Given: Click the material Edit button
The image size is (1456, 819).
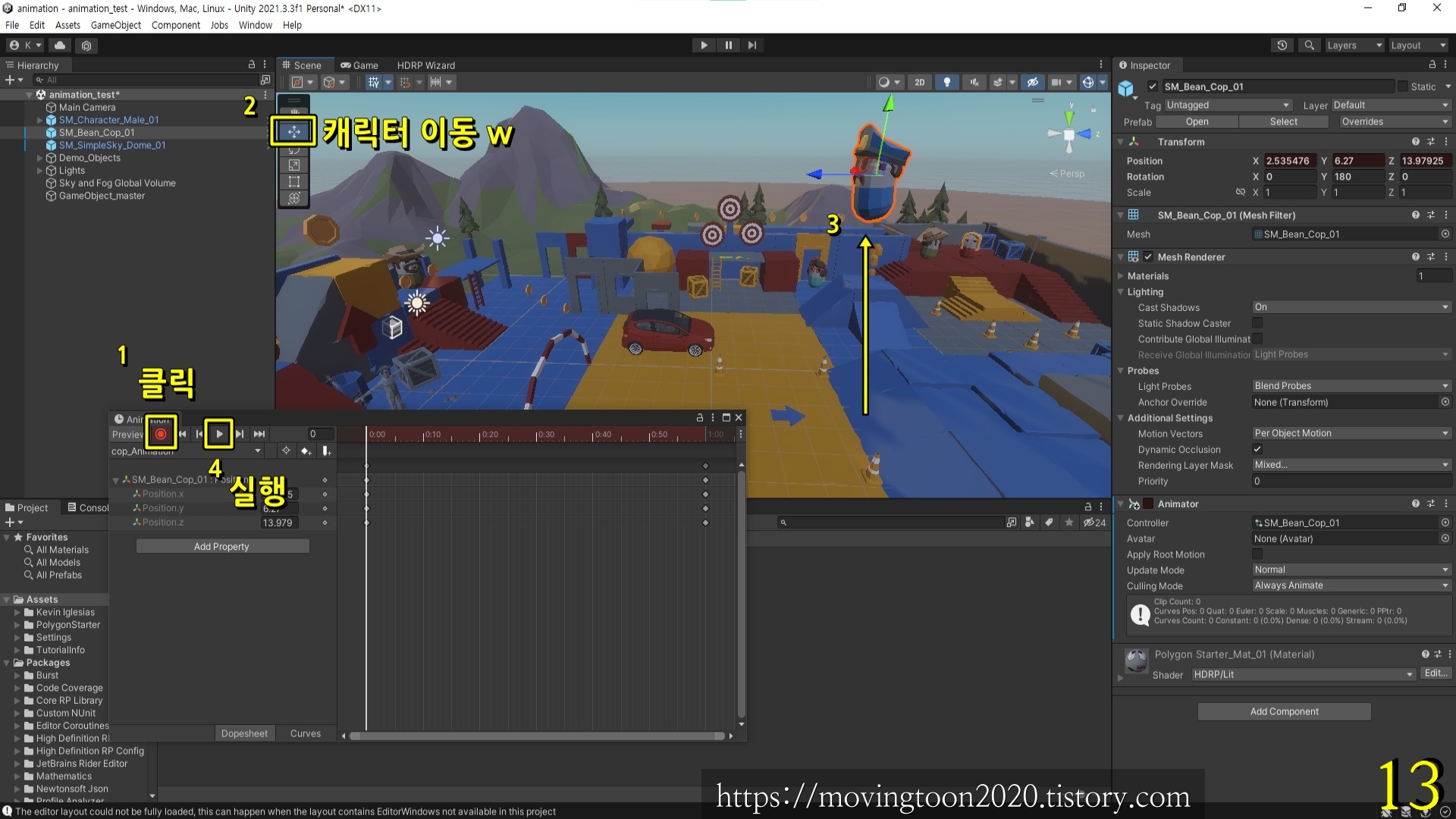Looking at the screenshot, I should (x=1436, y=673).
